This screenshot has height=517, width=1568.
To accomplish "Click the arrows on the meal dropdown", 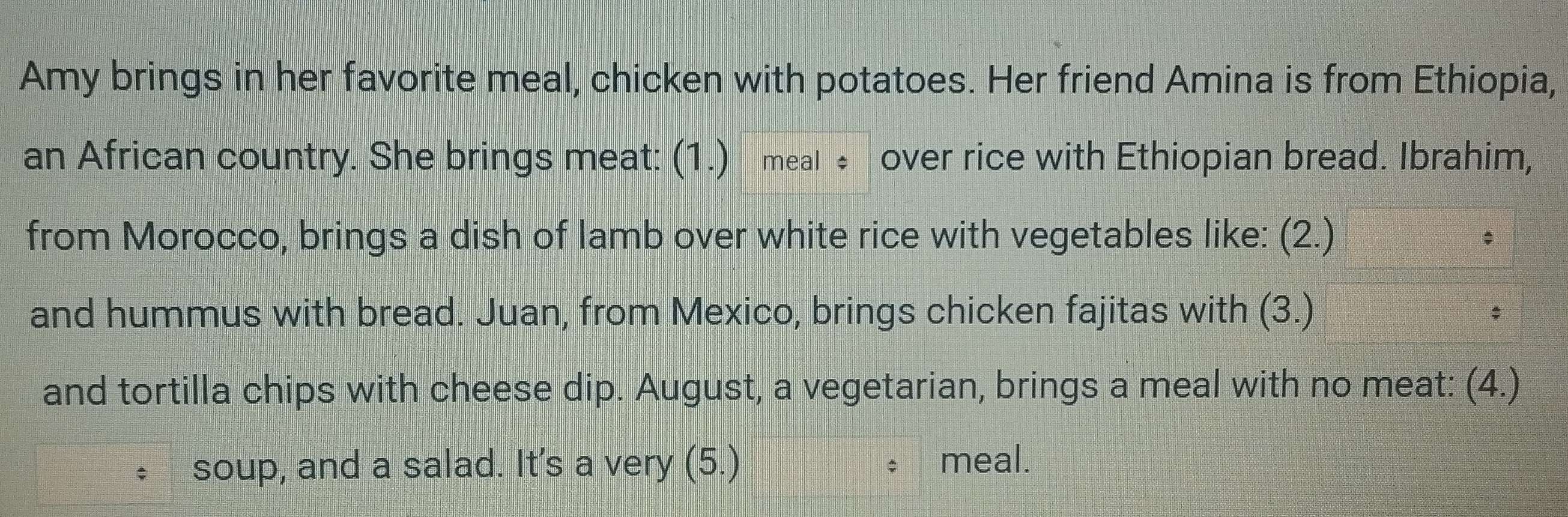I will coord(843,163).
